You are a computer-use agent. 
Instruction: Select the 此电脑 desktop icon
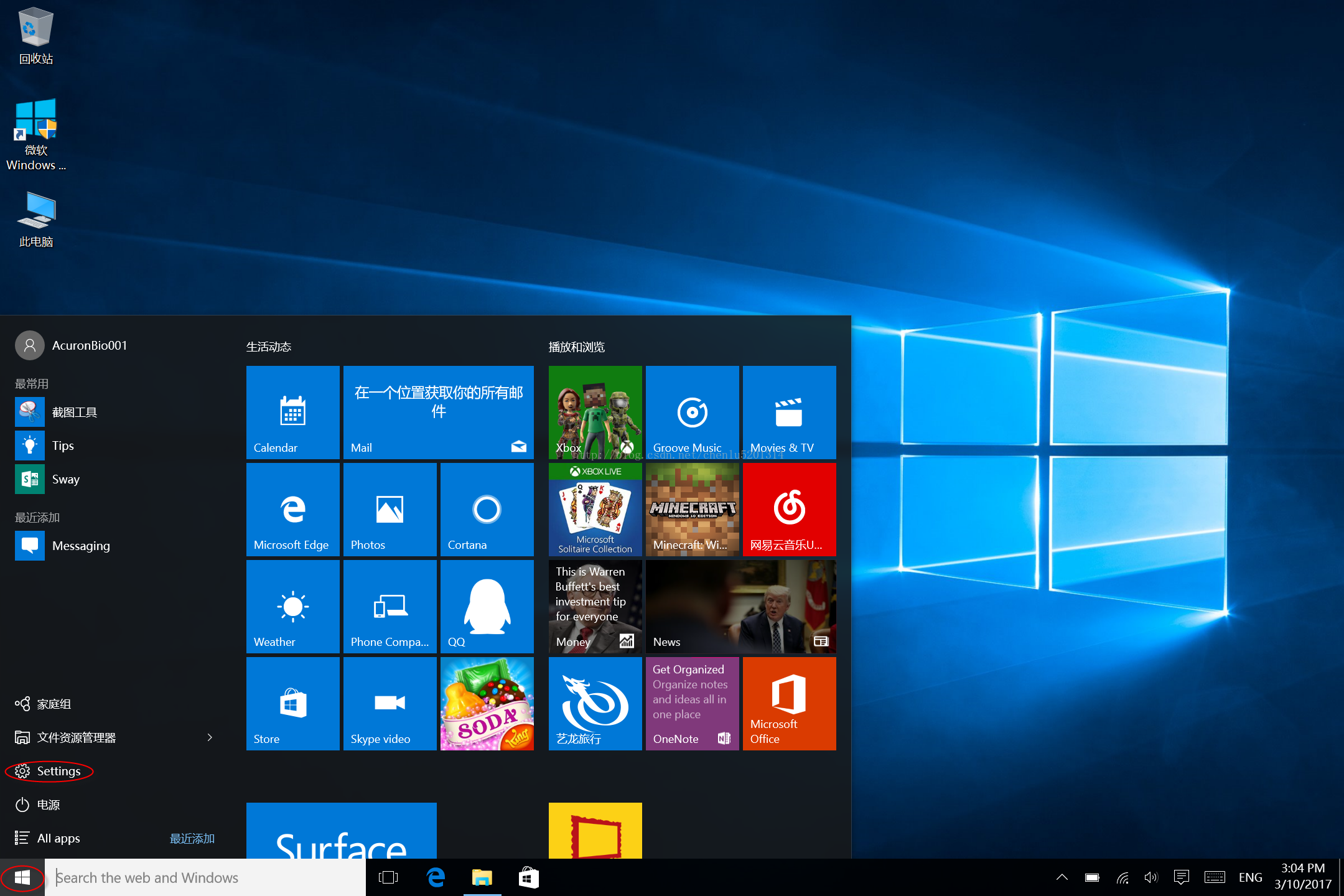coord(36,219)
